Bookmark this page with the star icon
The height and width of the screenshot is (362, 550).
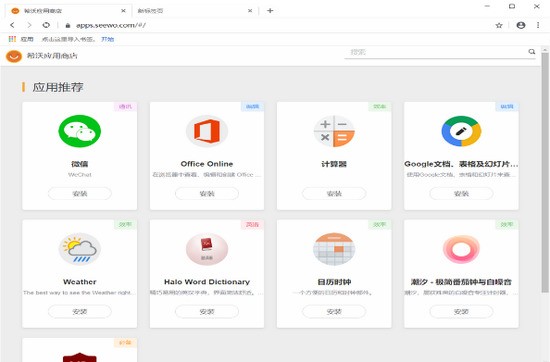click(499, 25)
